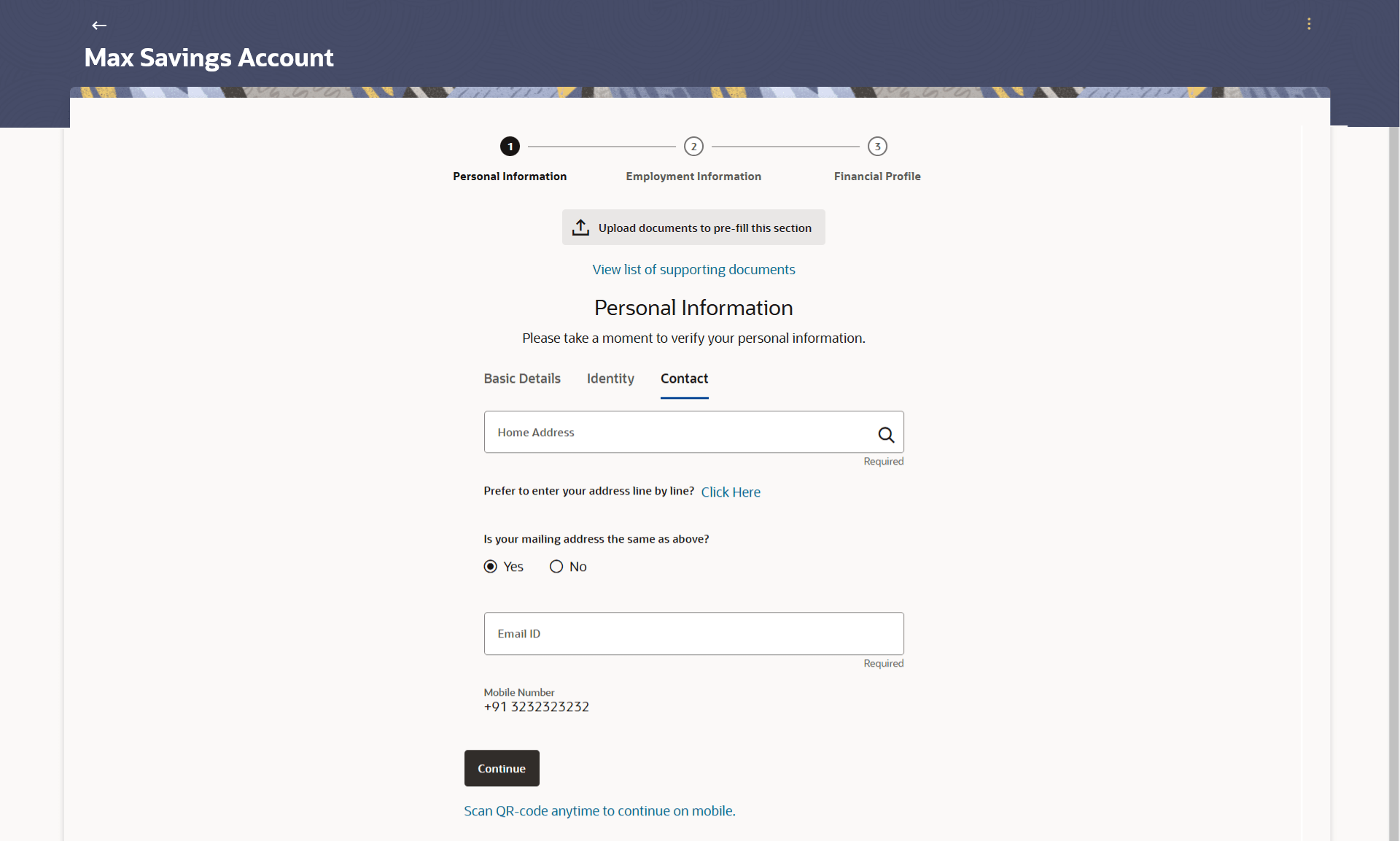
Task: Click step 2 Employment Information circle
Action: [x=693, y=147]
